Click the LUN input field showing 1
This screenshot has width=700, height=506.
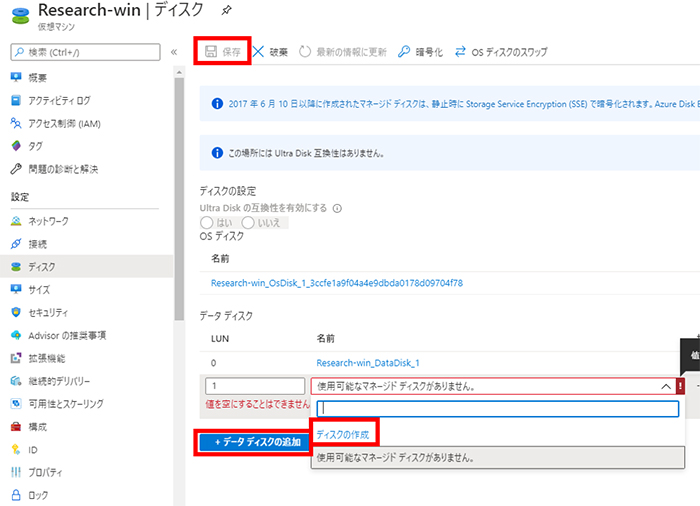[254, 386]
